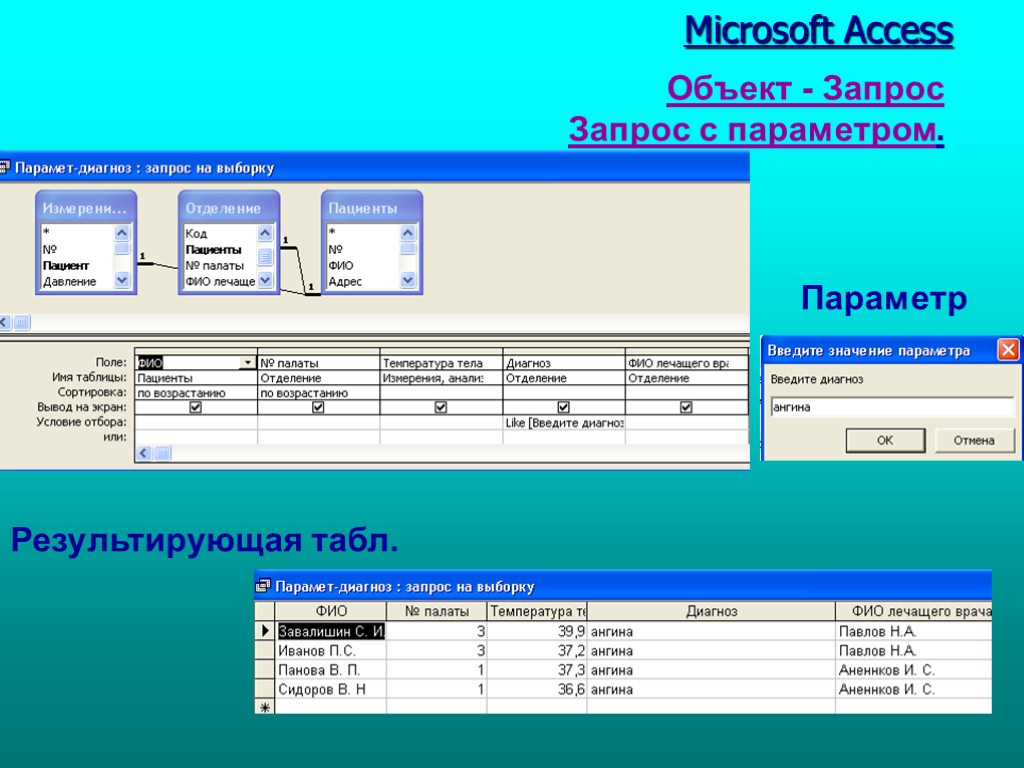Select ФИО лечаще field in Отделение table
Screen dimensions: 1024x768
[220, 281]
